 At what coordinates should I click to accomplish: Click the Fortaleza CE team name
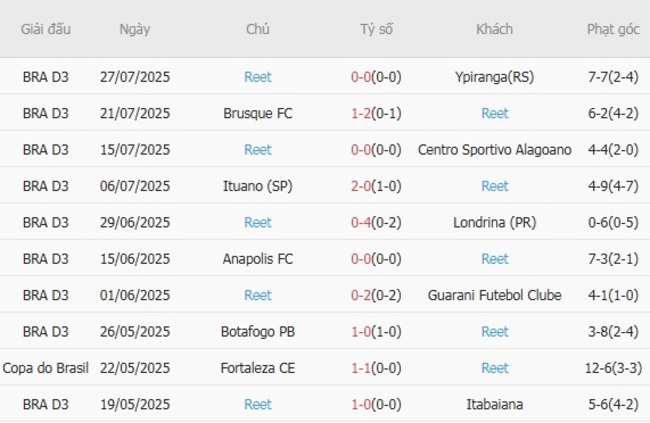point(257,368)
